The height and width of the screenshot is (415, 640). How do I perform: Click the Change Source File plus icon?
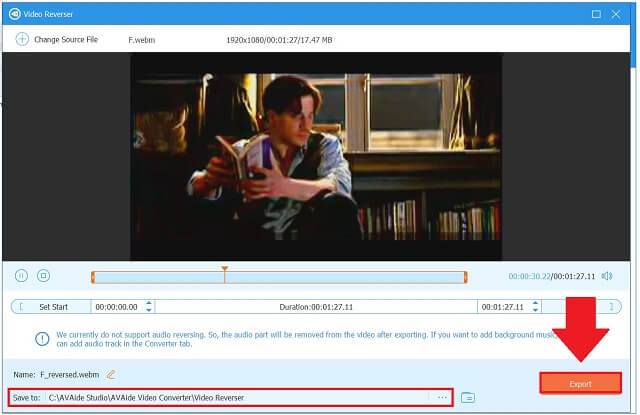coord(22,39)
